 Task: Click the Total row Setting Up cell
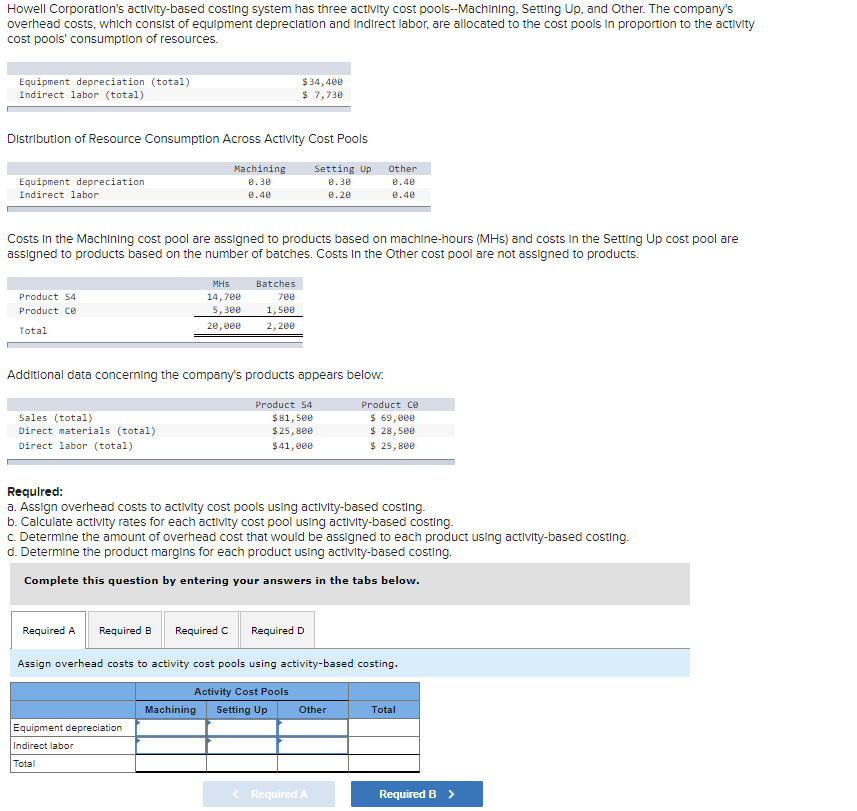point(242,763)
